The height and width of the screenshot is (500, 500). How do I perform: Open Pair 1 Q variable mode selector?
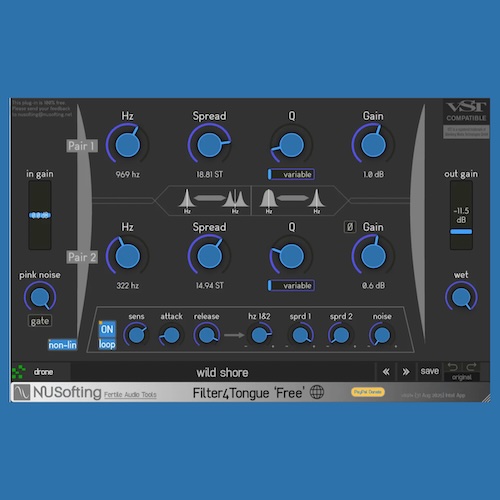tap(291, 174)
